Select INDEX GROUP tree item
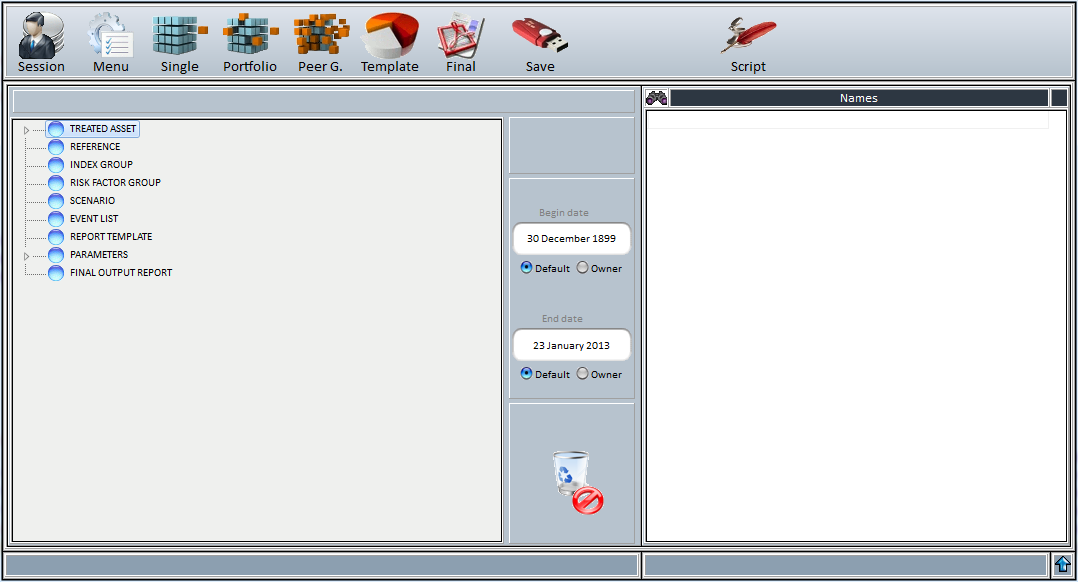This screenshot has width=1078, height=582. [101, 164]
